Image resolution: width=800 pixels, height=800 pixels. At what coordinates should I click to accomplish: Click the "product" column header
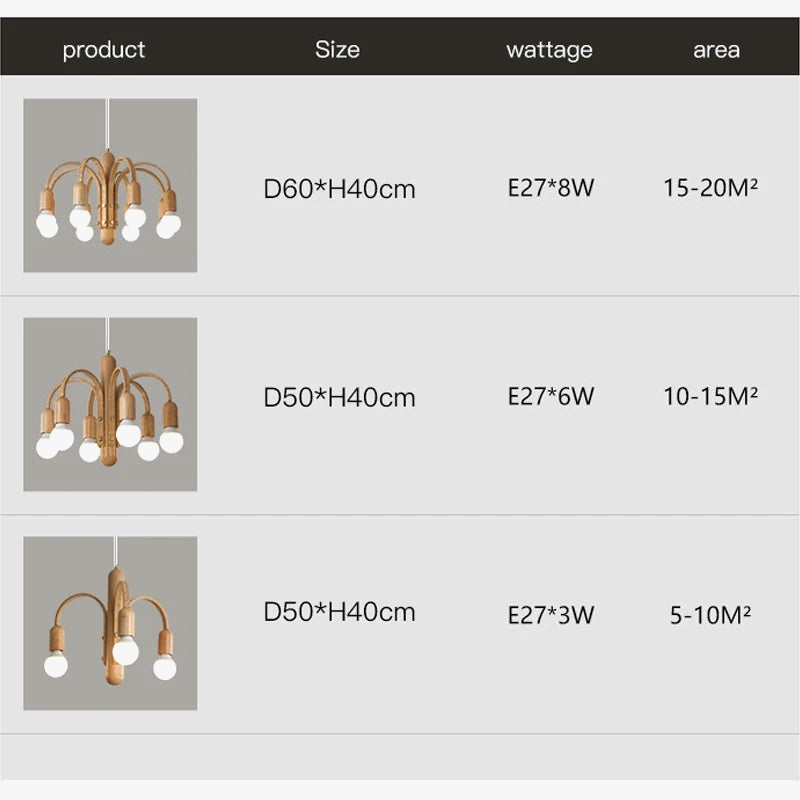104,49
